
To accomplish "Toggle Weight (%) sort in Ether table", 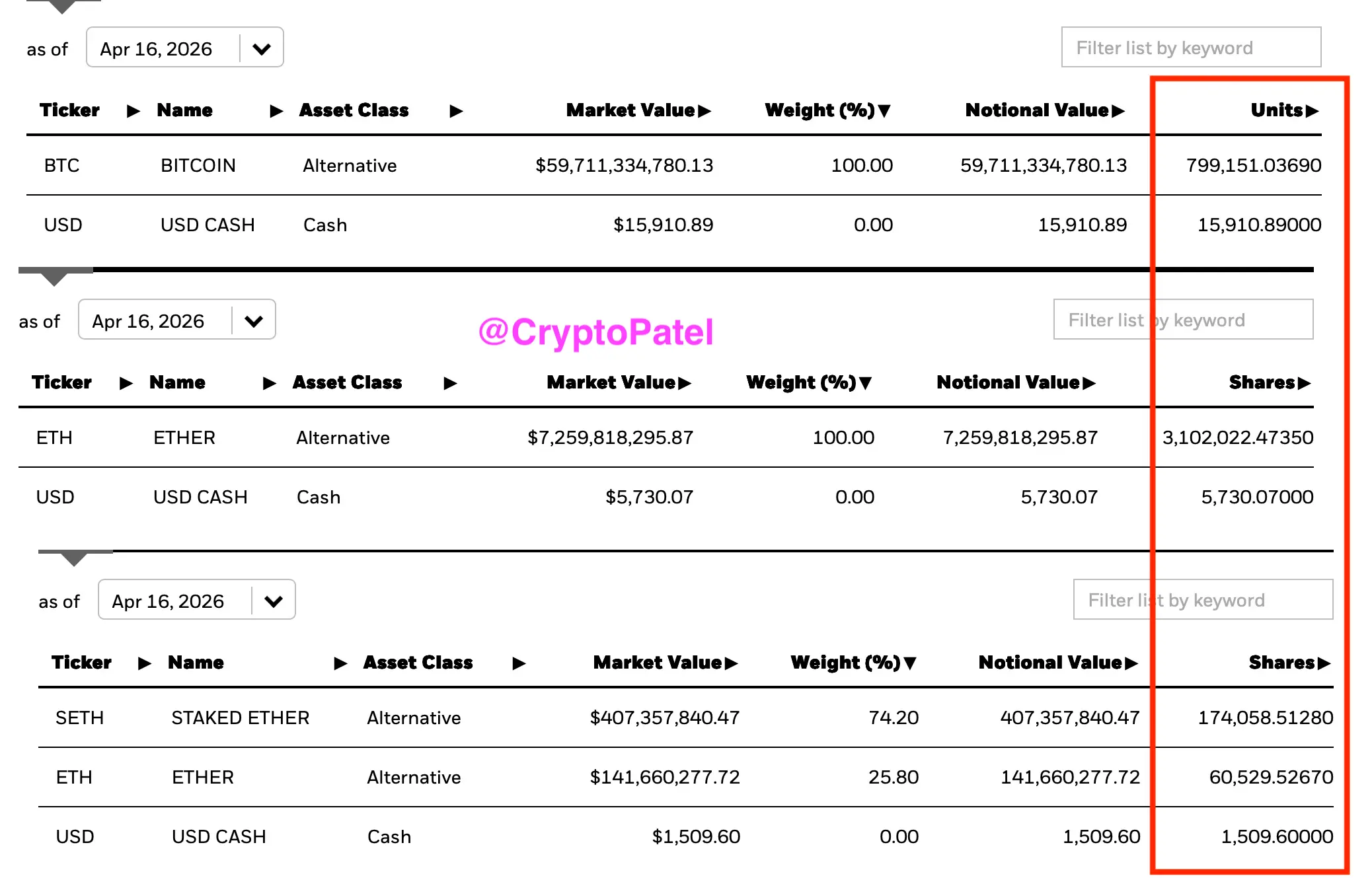I will pos(809,383).
